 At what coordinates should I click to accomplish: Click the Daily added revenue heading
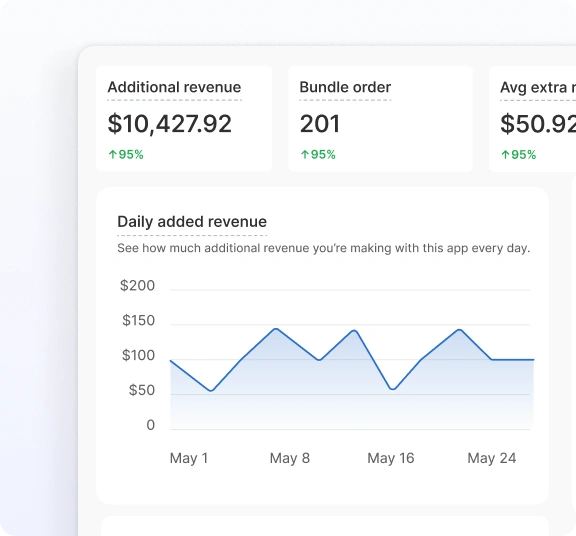coord(192,222)
